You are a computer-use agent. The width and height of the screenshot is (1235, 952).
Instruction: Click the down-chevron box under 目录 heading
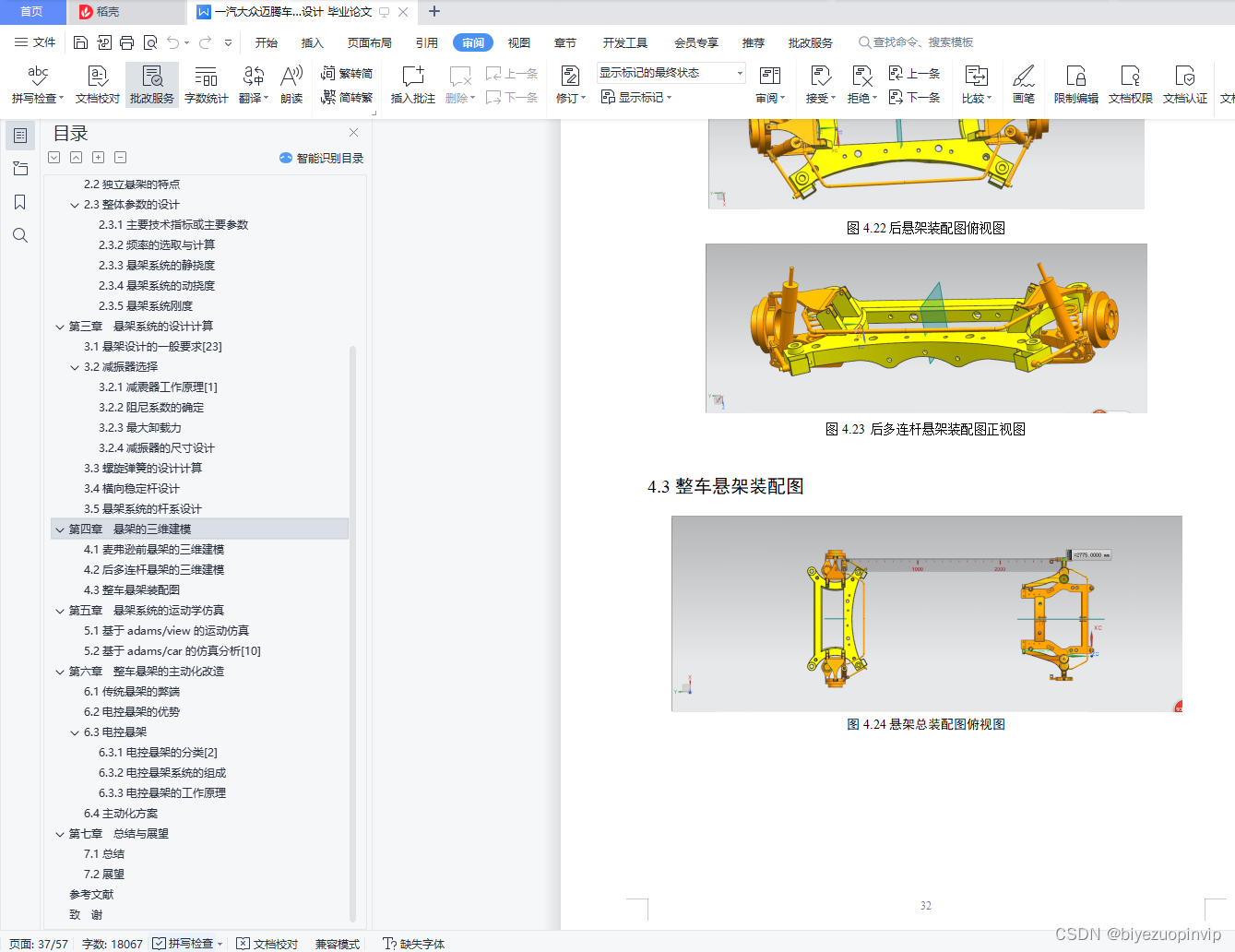click(x=54, y=158)
